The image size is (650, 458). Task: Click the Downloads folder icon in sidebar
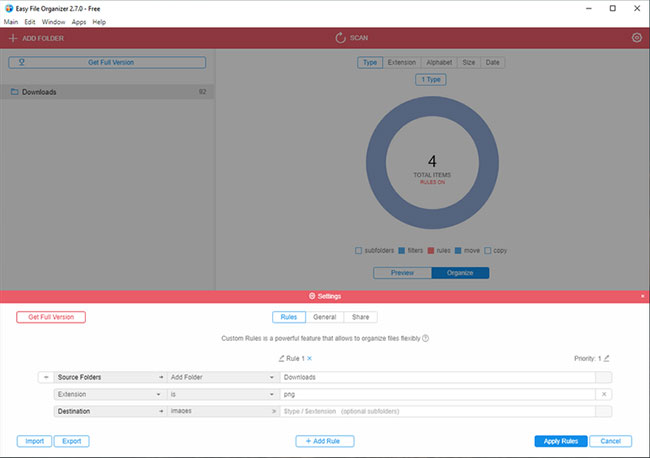pos(15,92)
